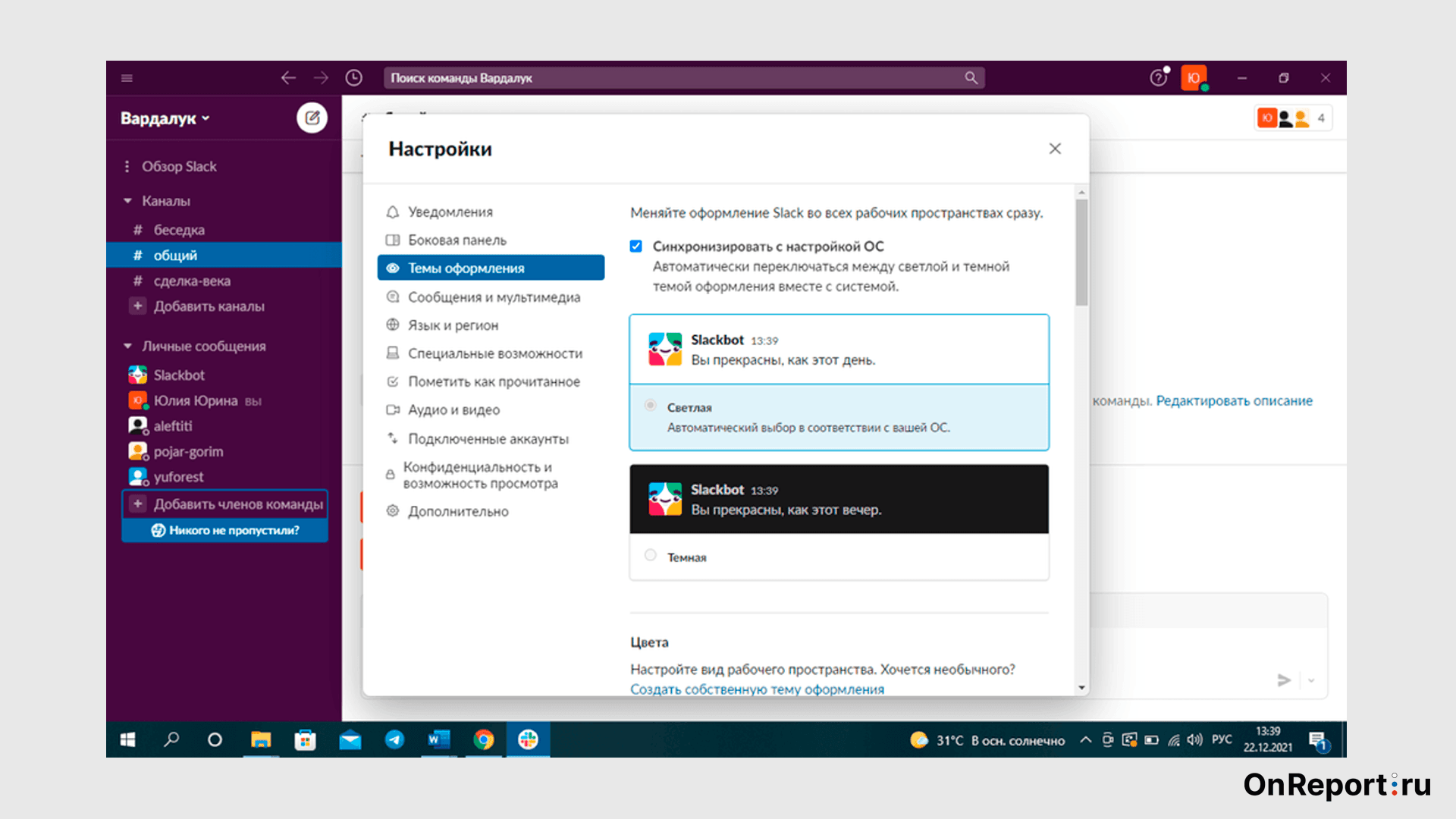This screenshot has height=819, width=1456.
Task: Select Темы оформления settings section
Action: (491, 268)
